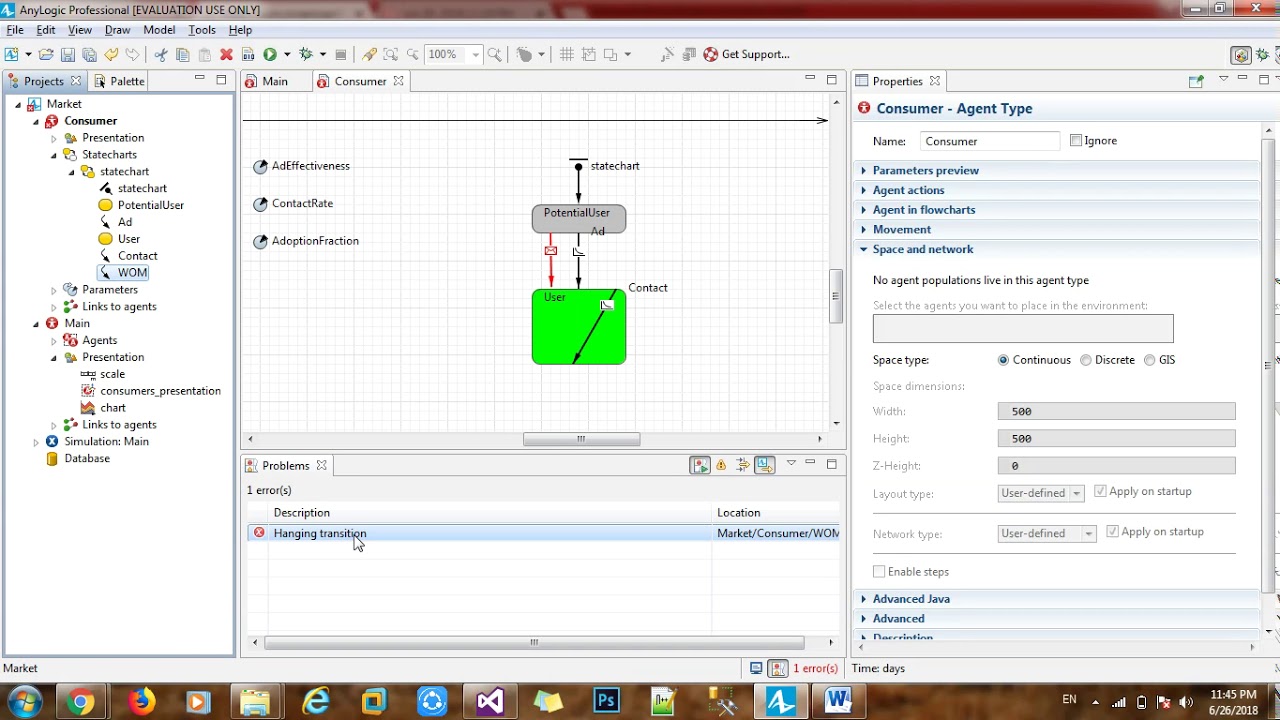Click the 1 error(s) status link

(815, 668)
